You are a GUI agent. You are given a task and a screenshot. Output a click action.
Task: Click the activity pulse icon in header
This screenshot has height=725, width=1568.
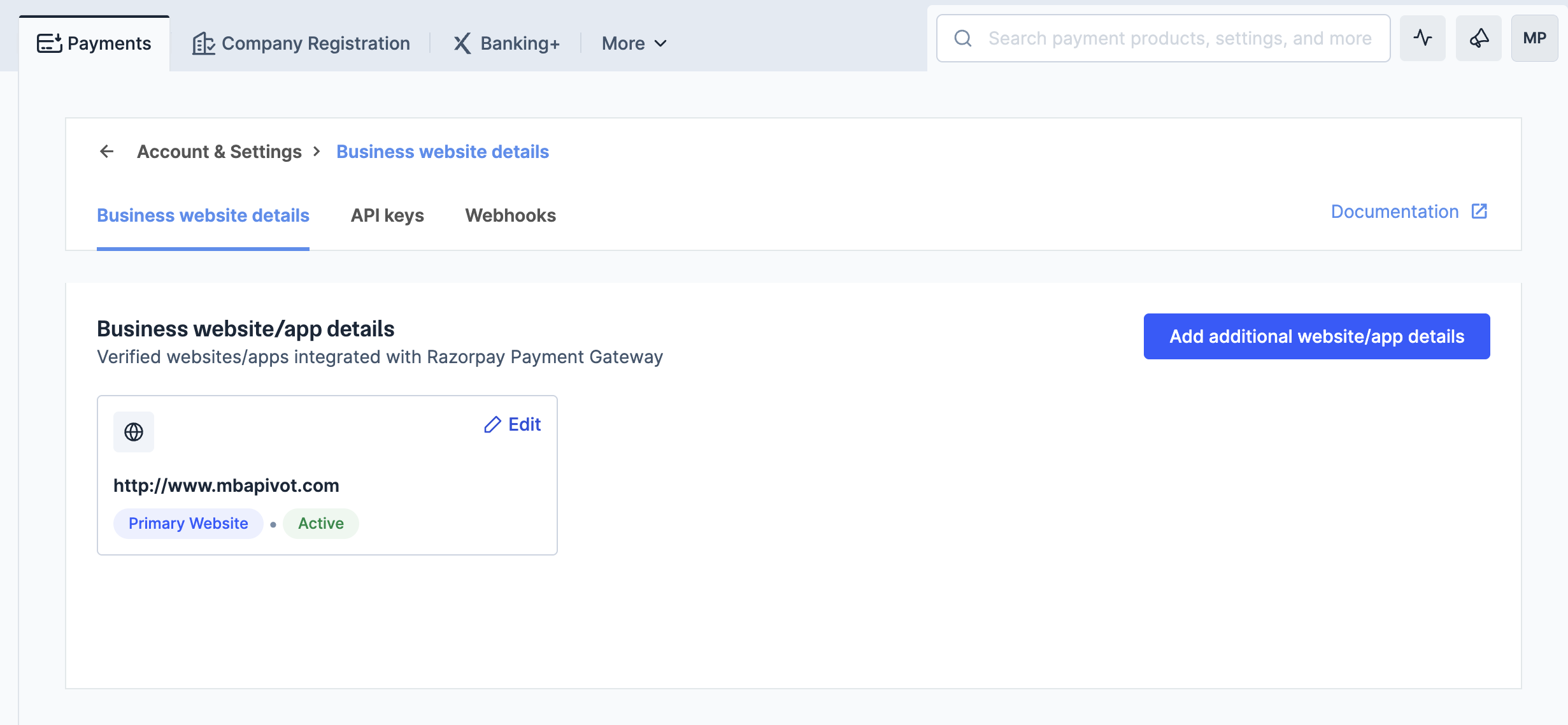point(1422,38)
